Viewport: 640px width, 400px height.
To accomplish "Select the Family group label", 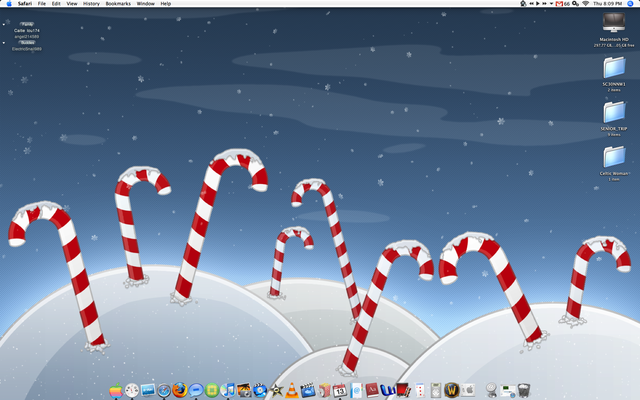I will tap(27, 24).
